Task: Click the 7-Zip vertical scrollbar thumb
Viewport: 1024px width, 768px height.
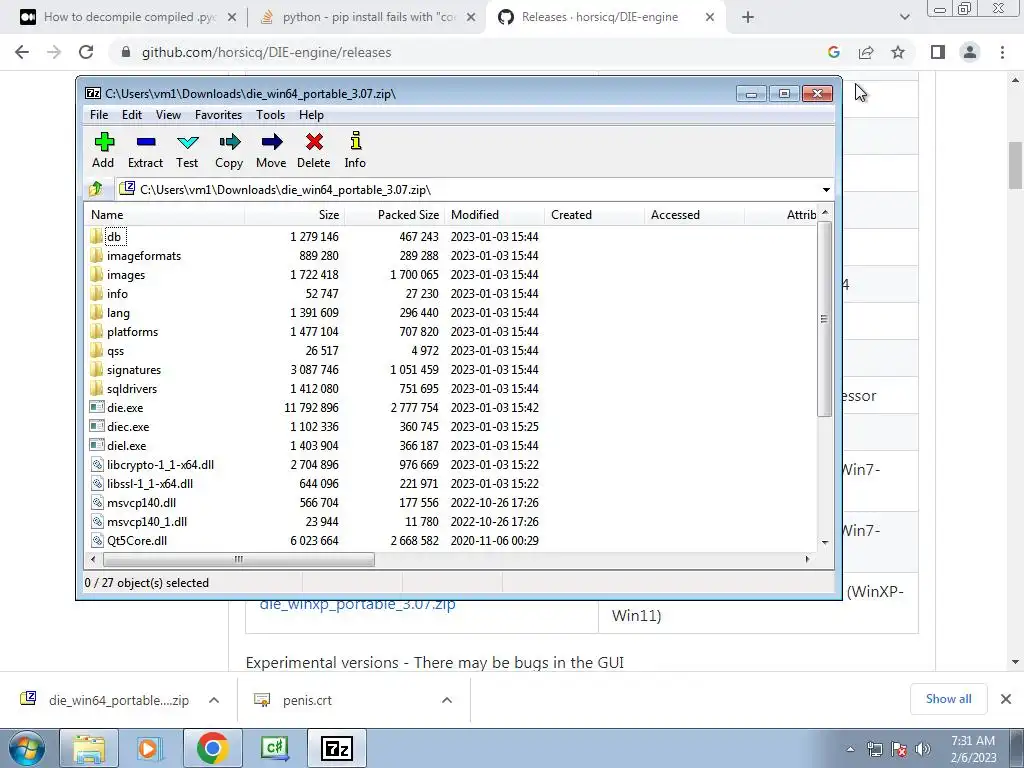Action: 824,319
